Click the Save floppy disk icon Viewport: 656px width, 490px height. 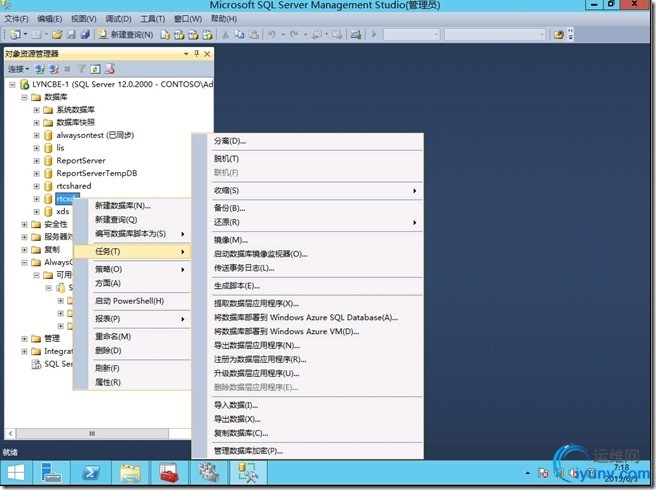point(71,34)
